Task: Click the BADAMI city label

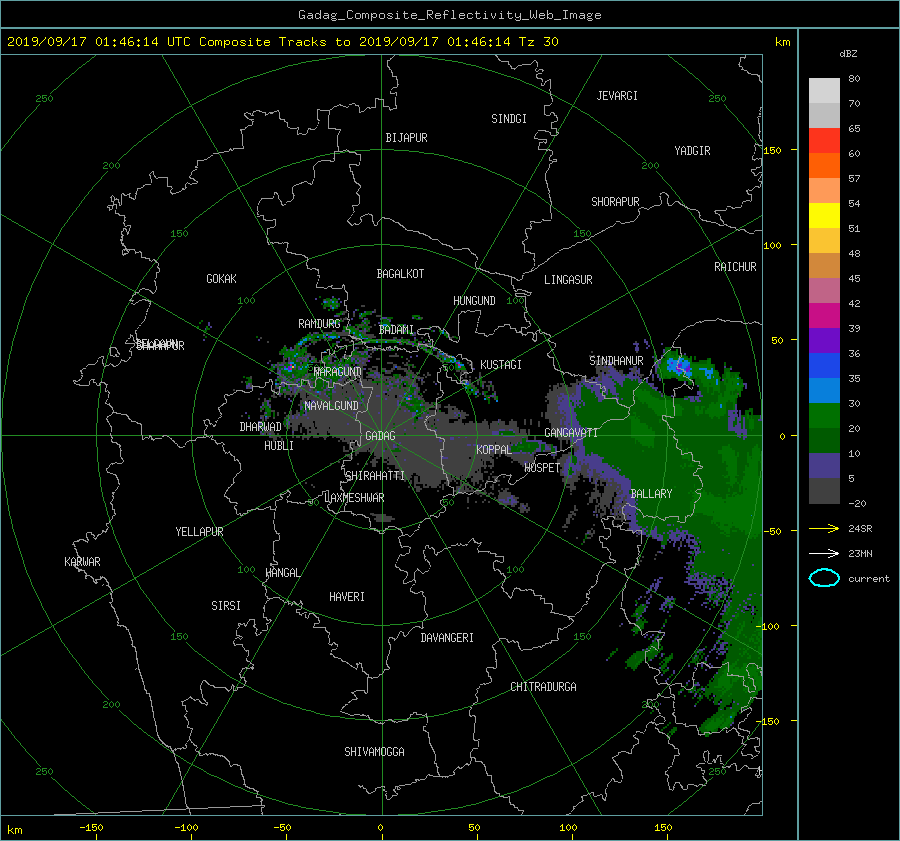Action: [396, 330]
